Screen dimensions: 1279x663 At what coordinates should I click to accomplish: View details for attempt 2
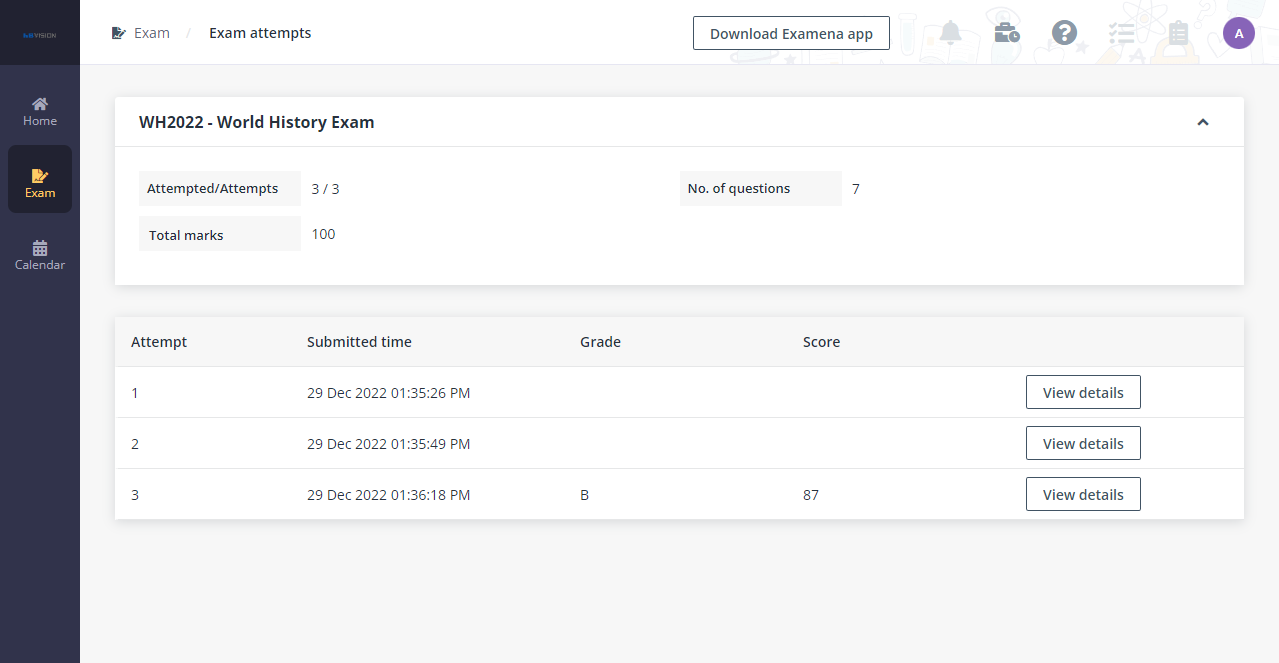(x=1083, y=443)
